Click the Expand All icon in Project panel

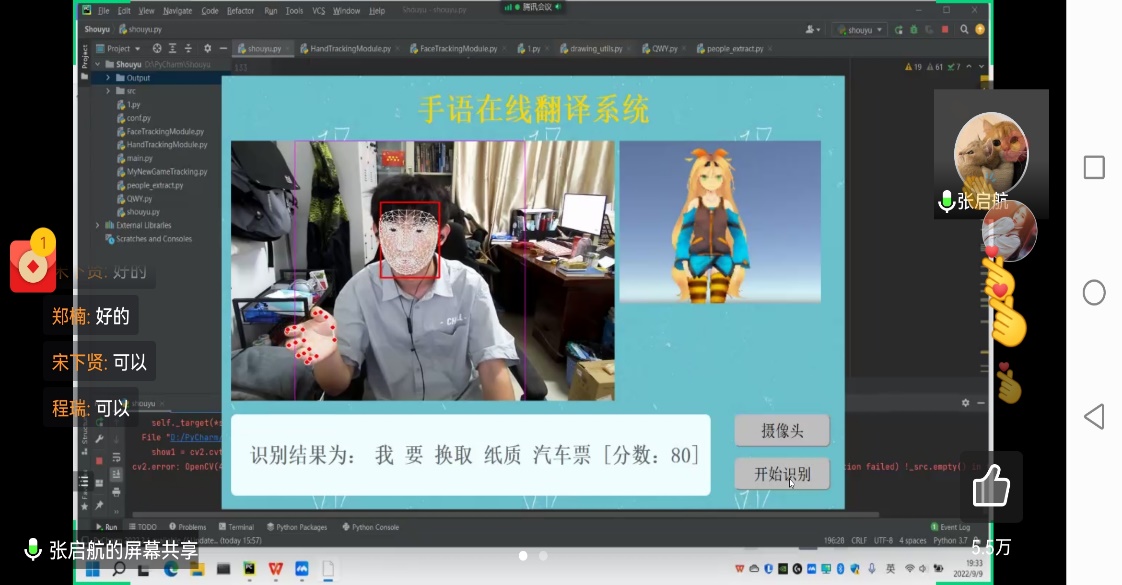173,48
